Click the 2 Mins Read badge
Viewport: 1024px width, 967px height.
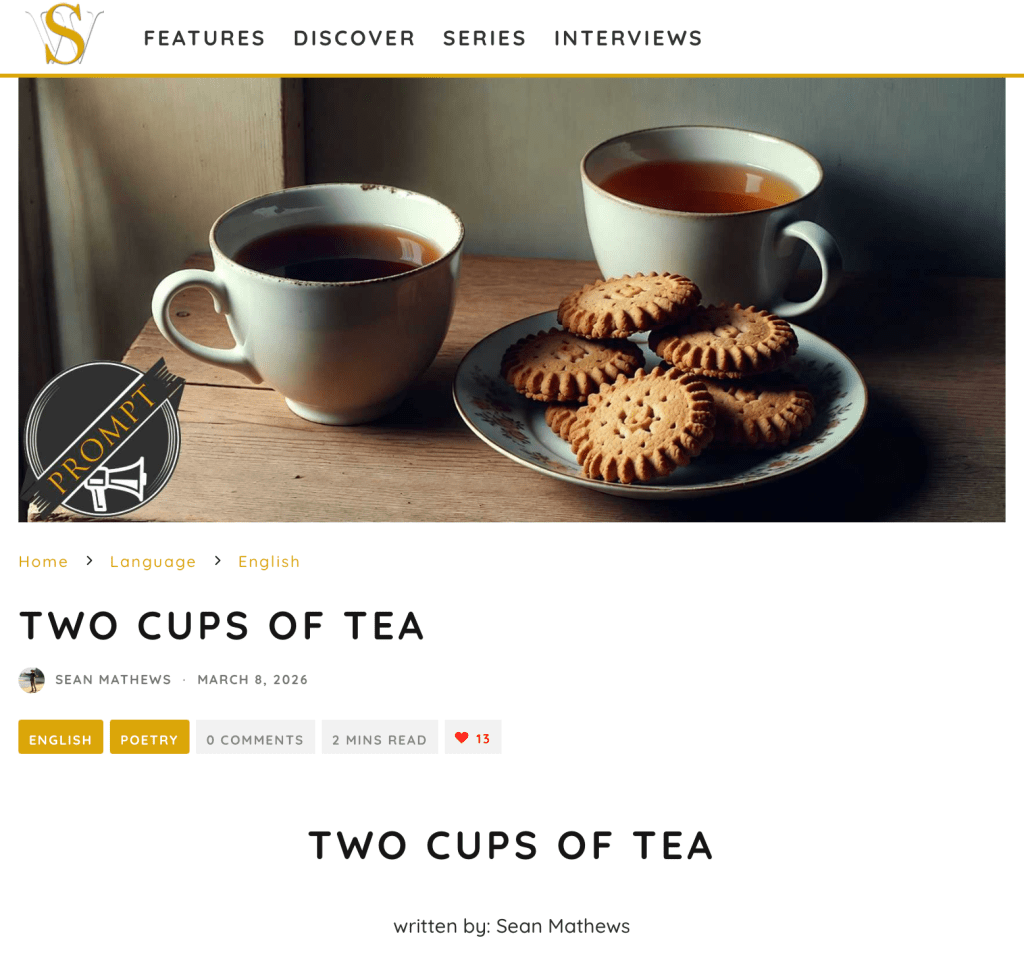pos(379,737)
